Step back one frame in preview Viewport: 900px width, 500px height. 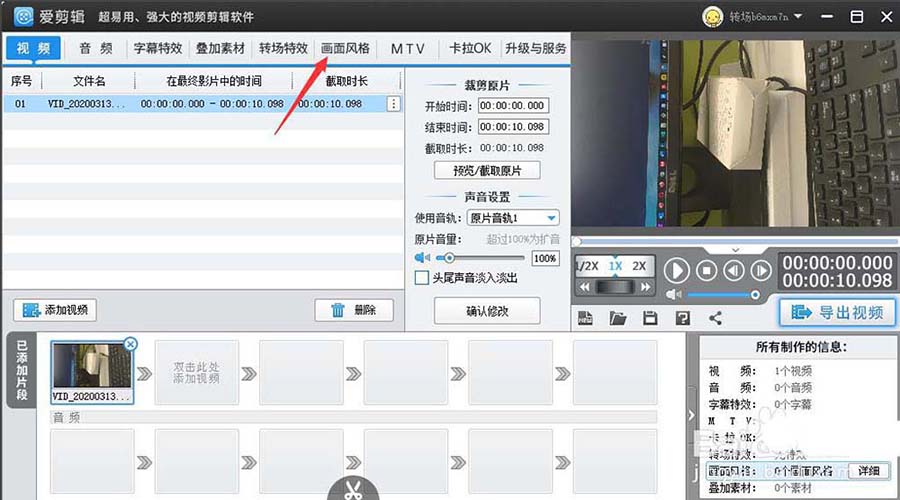click(733, 270)
